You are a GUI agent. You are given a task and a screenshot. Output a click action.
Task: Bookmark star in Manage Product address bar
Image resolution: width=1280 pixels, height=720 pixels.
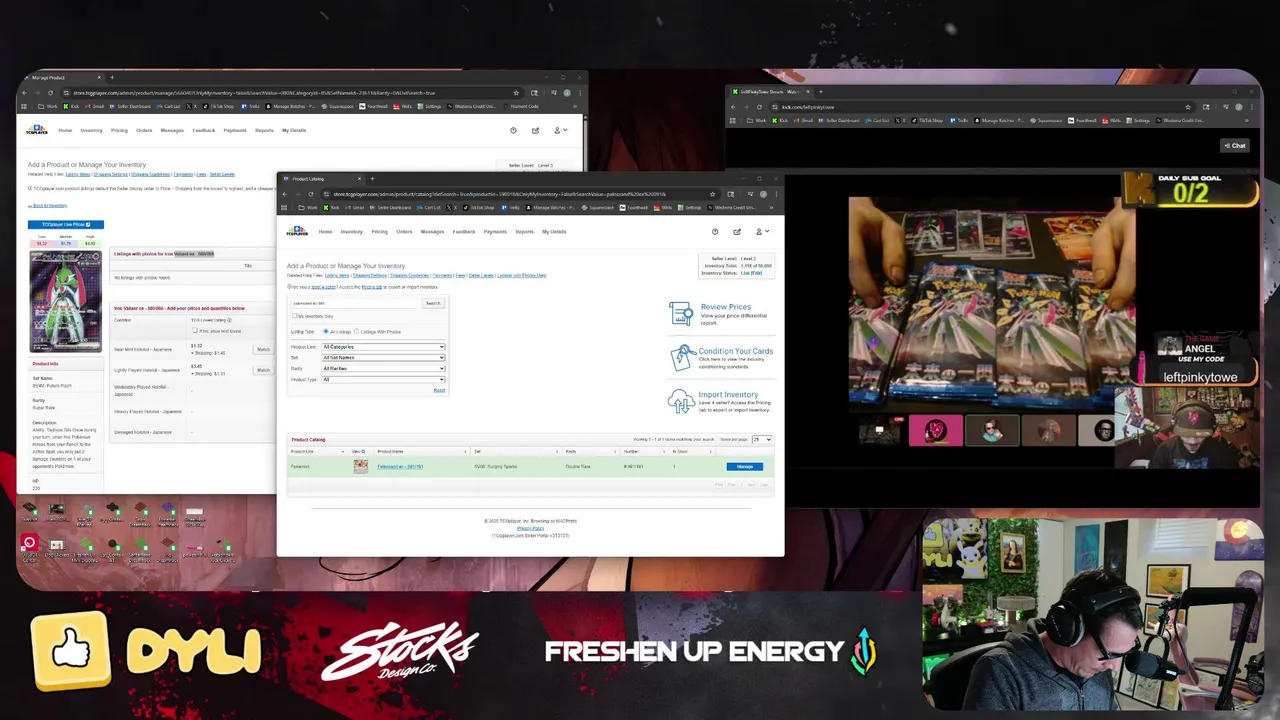tap(516, 93)
